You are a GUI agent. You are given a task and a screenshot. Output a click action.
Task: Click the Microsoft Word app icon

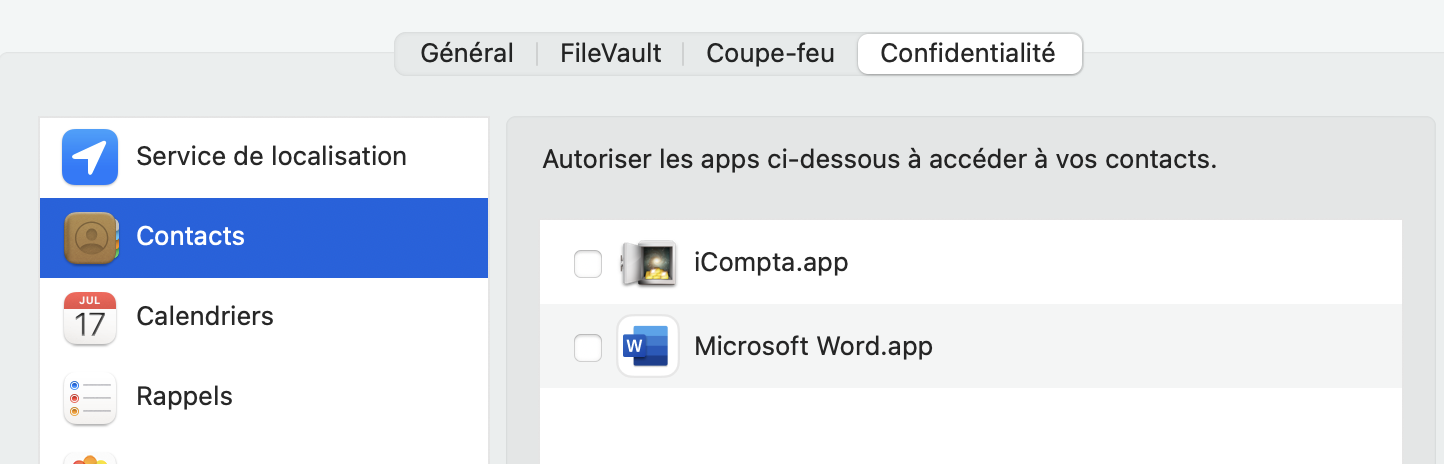[x=648, y=346]
